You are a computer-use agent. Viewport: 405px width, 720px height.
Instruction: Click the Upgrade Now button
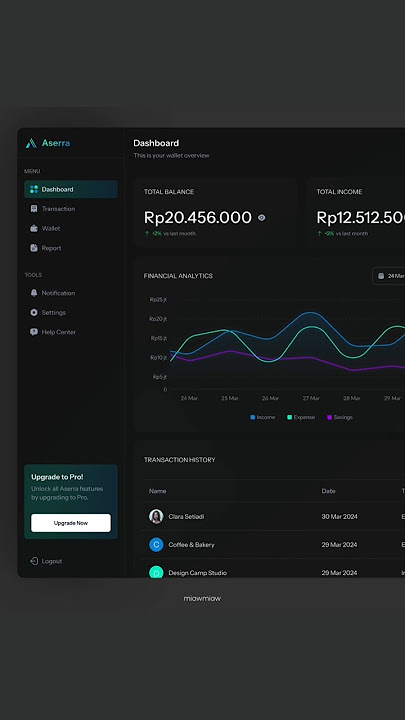(x=71, y=523)
